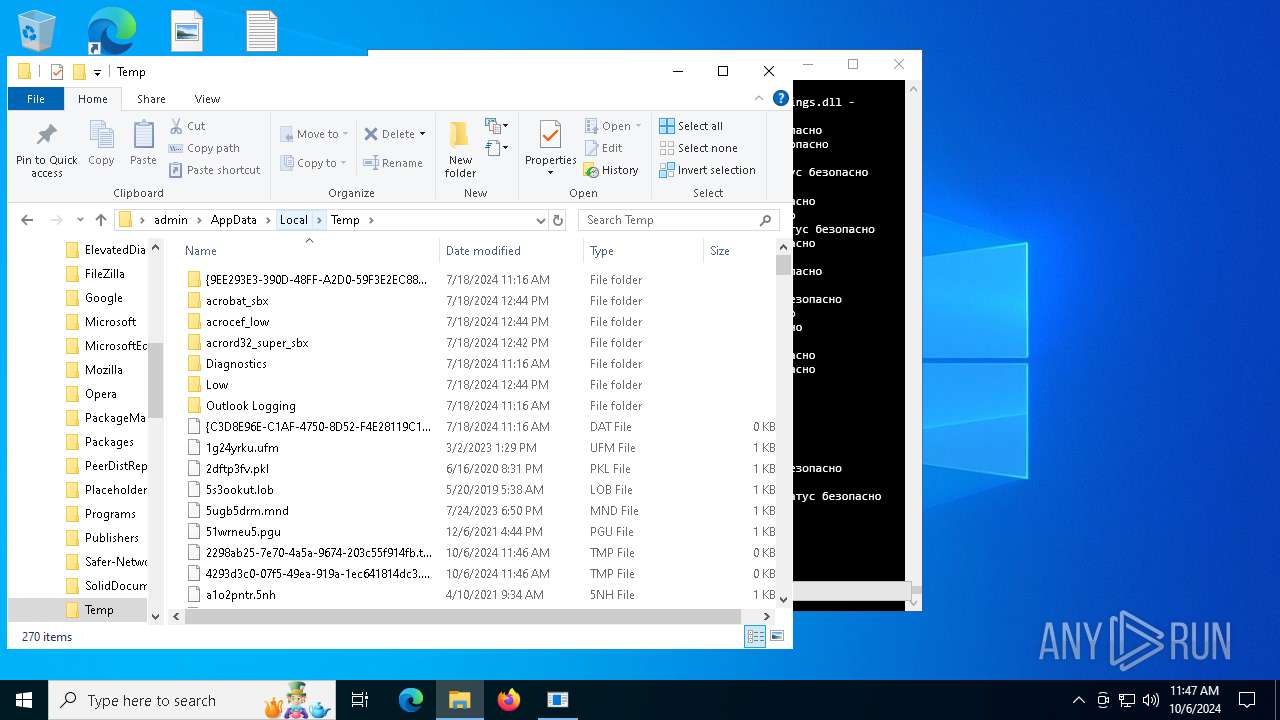Click admin in the address breadcrumb
1280x720 pixels.
(x=171, y=220)
